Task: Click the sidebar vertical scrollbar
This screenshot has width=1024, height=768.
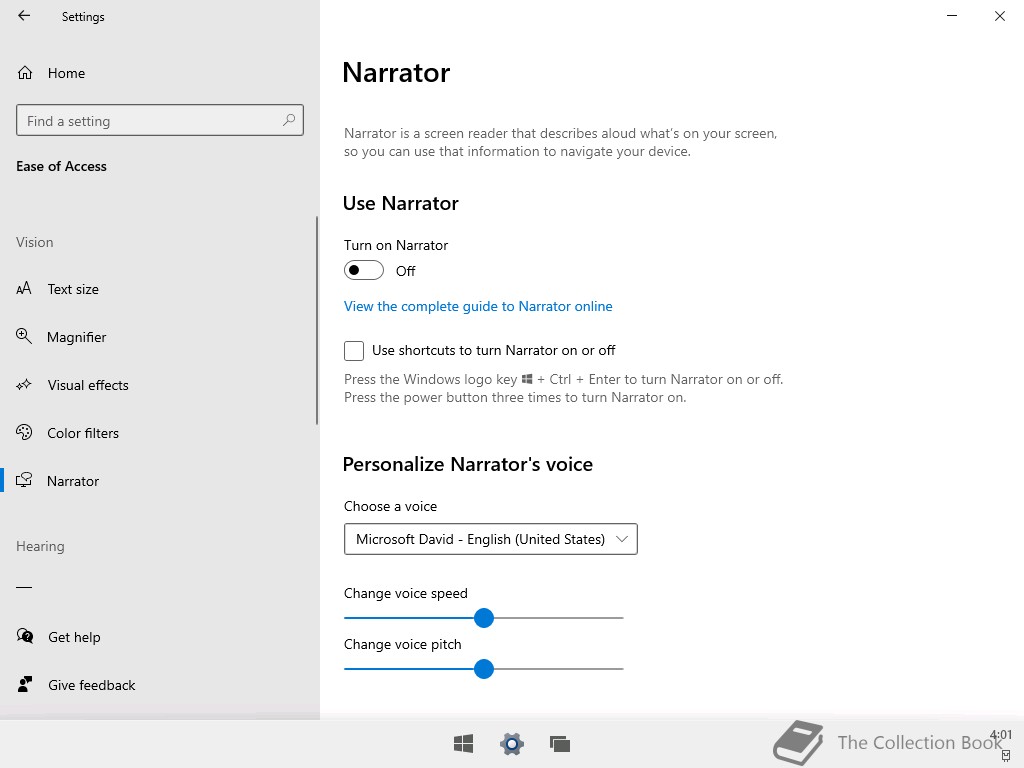Action: (317, 321)
